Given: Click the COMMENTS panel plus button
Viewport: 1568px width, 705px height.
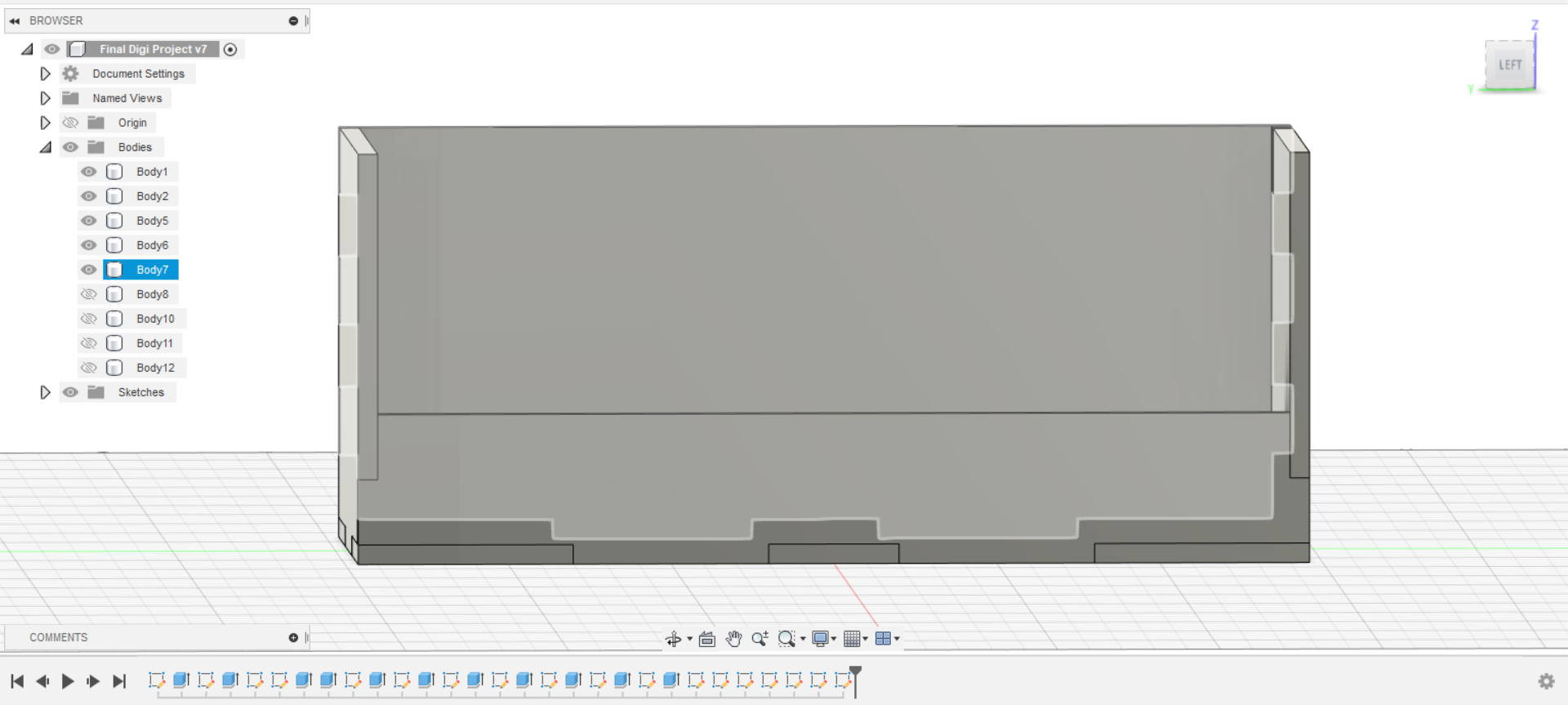Looking at the screenshot, I should (293, 637).
